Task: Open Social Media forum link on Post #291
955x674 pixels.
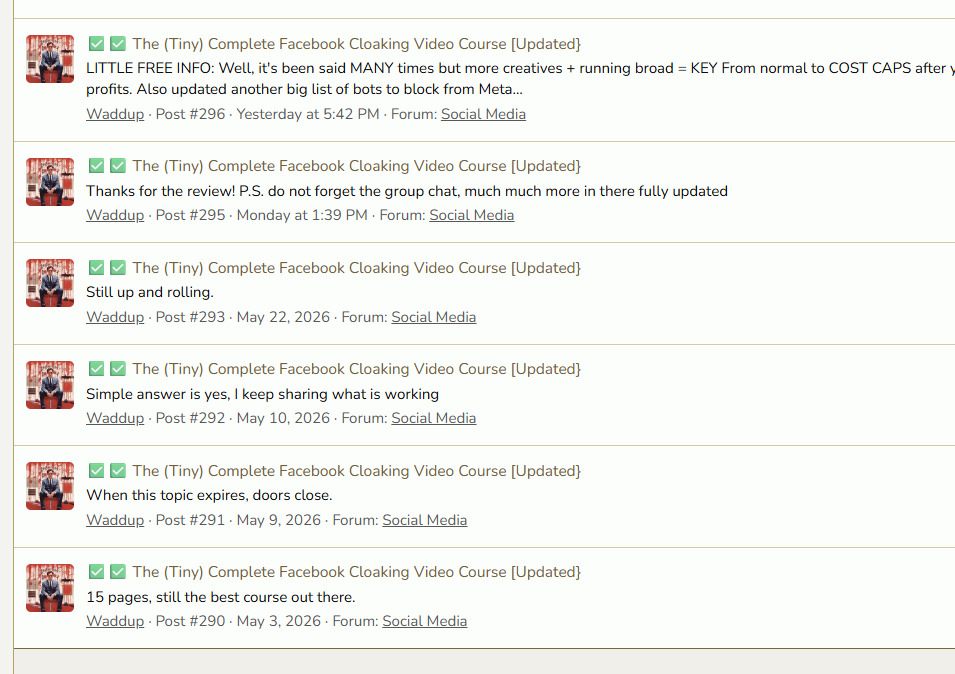Action: pyautogui.click(x=425, y=520)
